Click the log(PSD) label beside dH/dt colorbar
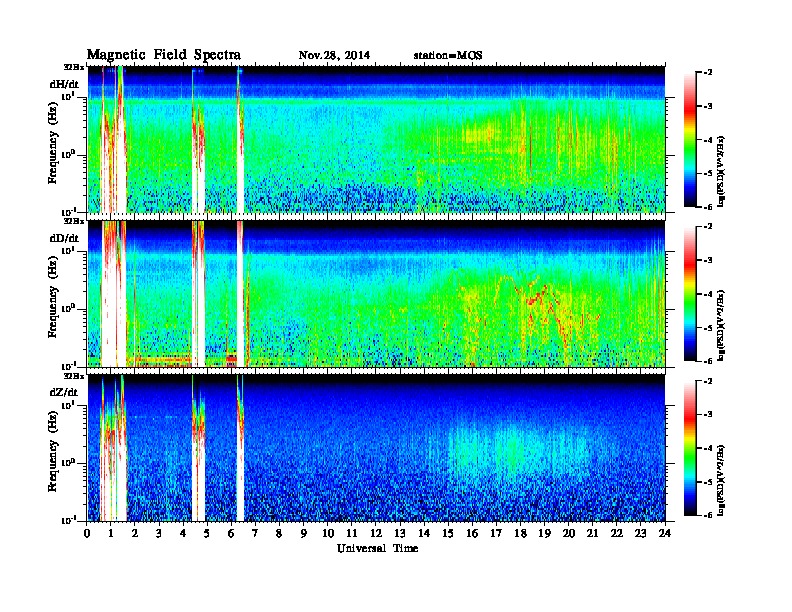The width and height of the screenshot is (792, 612). tap(721, 171)
